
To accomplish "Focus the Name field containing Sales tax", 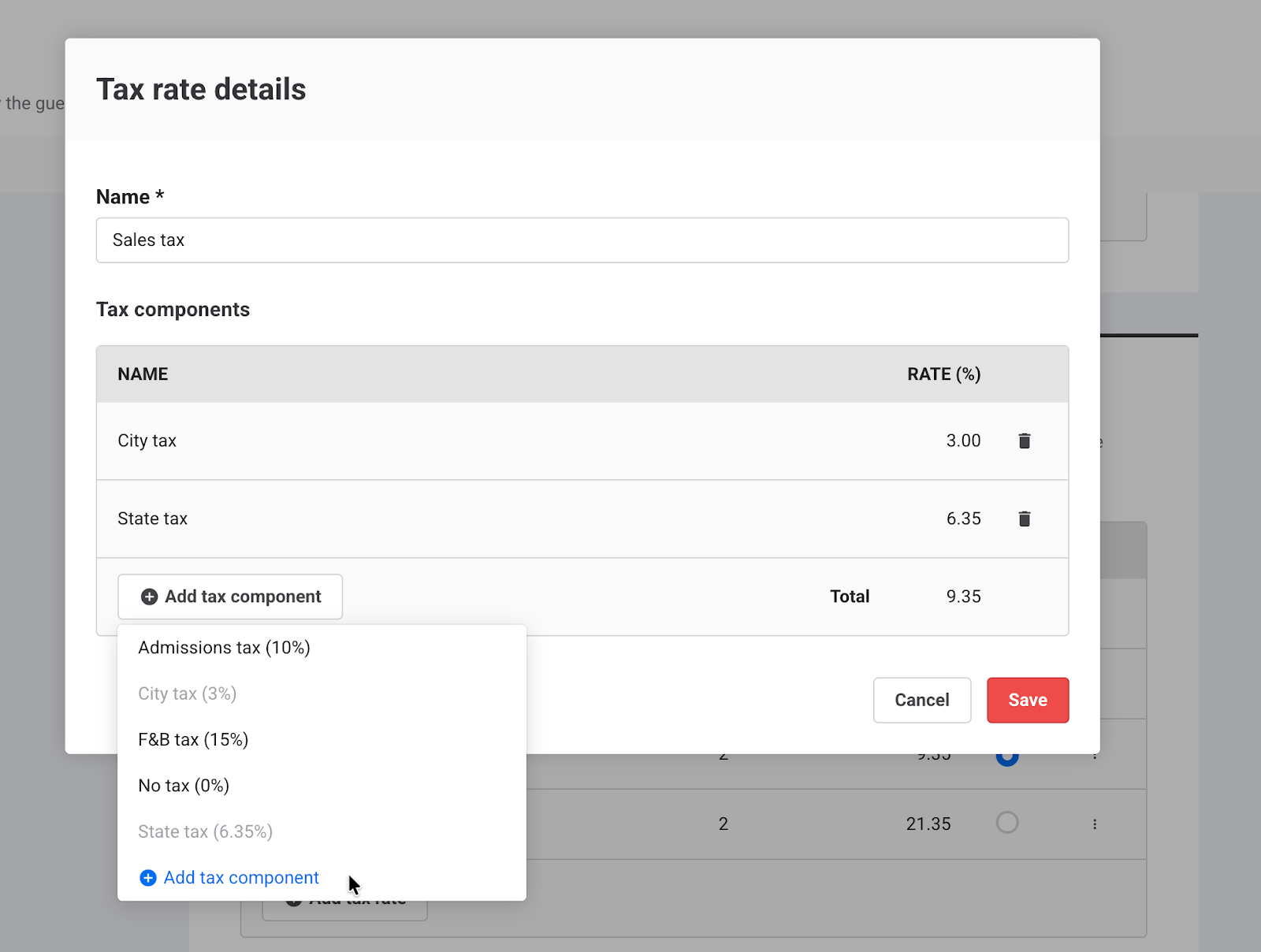I will click(582, 240).
